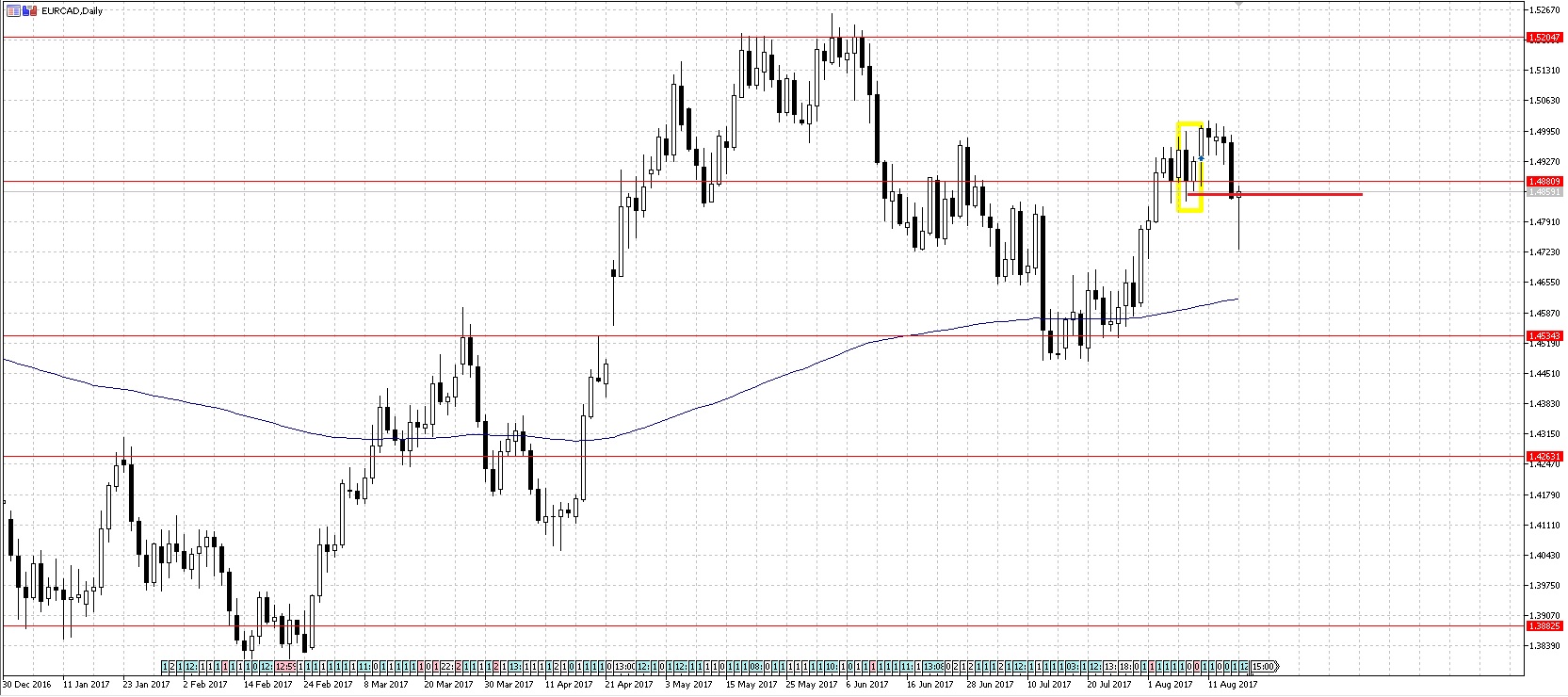The image size is (1568, 697).
Task: Click the 1.38390 price scale value
Action: coord(1544,645)
